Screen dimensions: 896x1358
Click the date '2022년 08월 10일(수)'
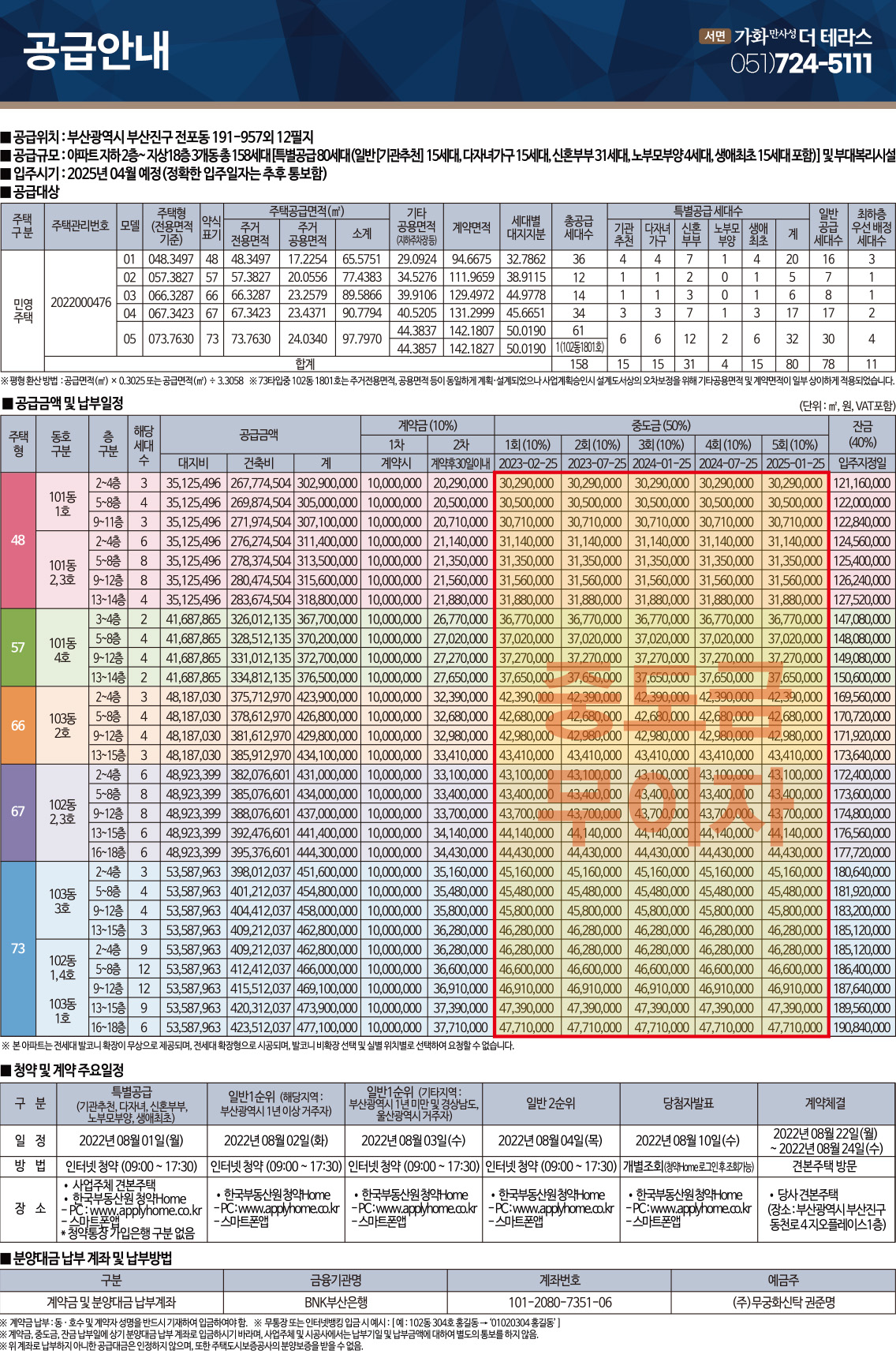coord(688,1140)
